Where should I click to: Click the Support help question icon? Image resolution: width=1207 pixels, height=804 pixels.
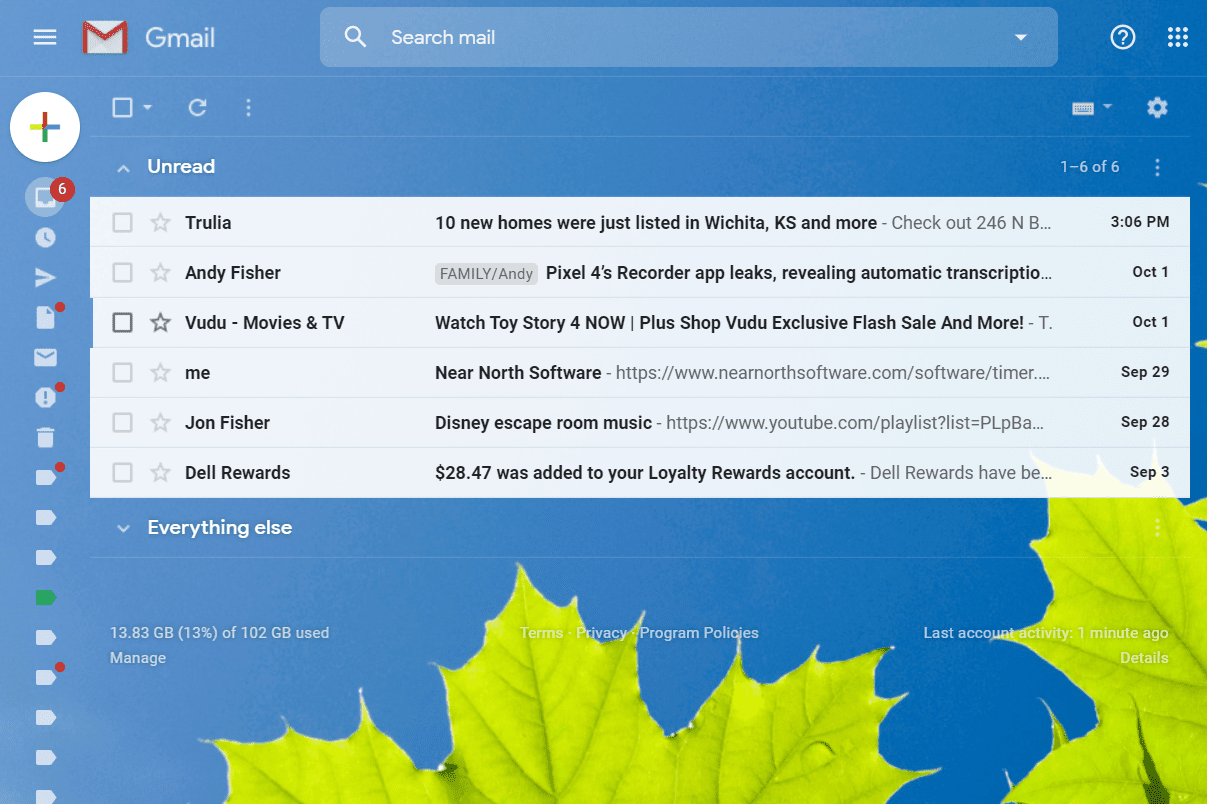point(1123,38)
